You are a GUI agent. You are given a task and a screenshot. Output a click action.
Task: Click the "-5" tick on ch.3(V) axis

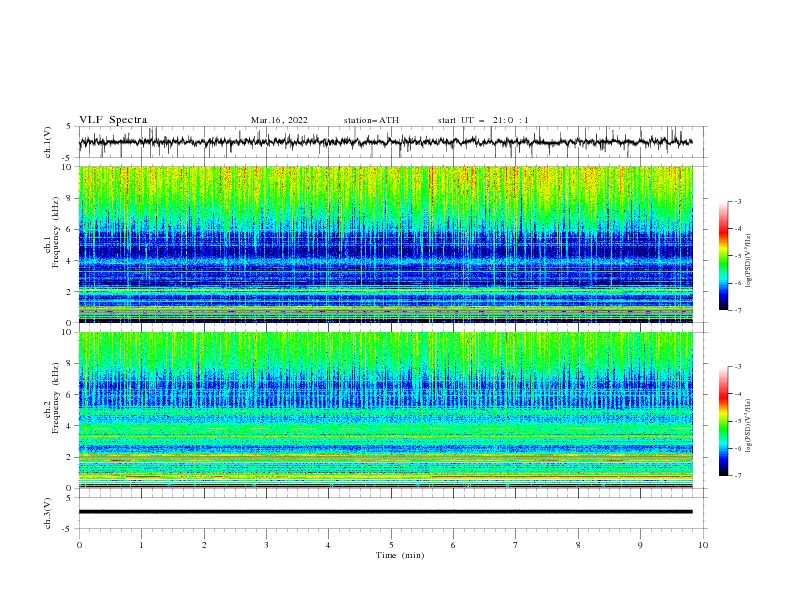pos(67,529)
